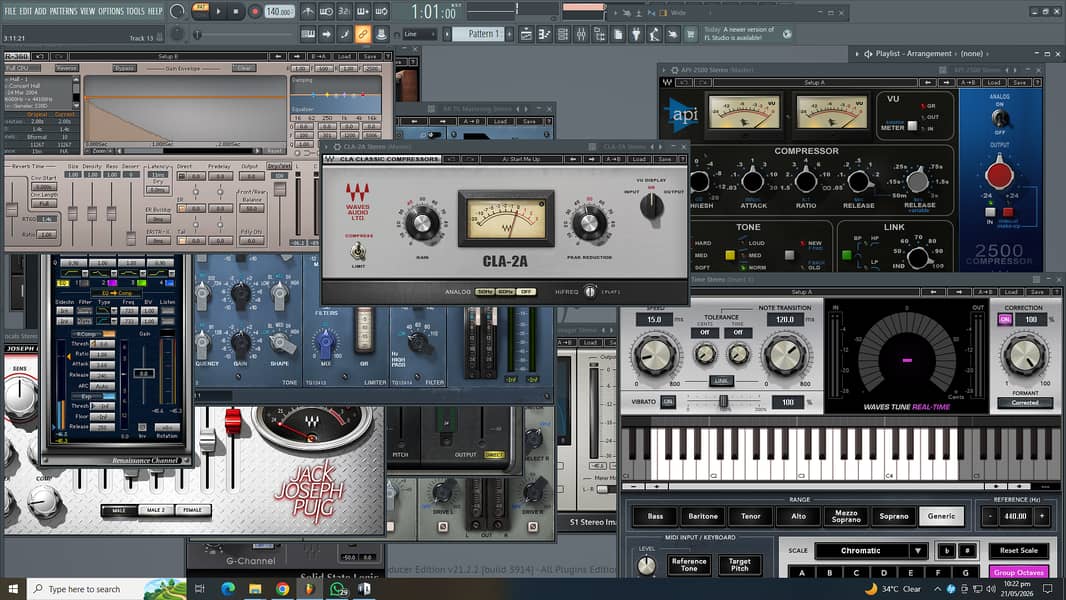Click Save in the IR reverb header
The image size is (1066, 600).
point(369,56)
